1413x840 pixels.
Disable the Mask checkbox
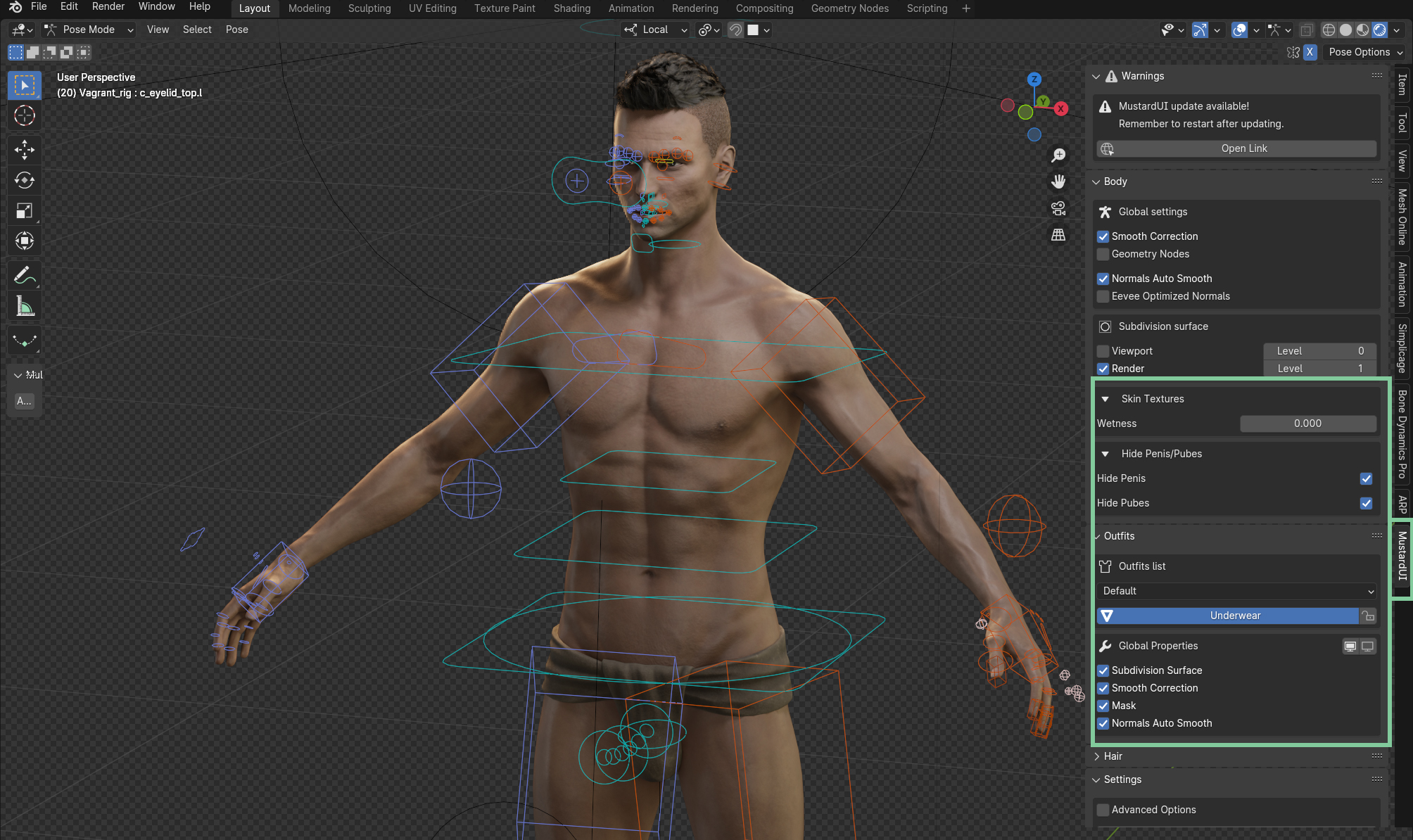click(1103, 706)
